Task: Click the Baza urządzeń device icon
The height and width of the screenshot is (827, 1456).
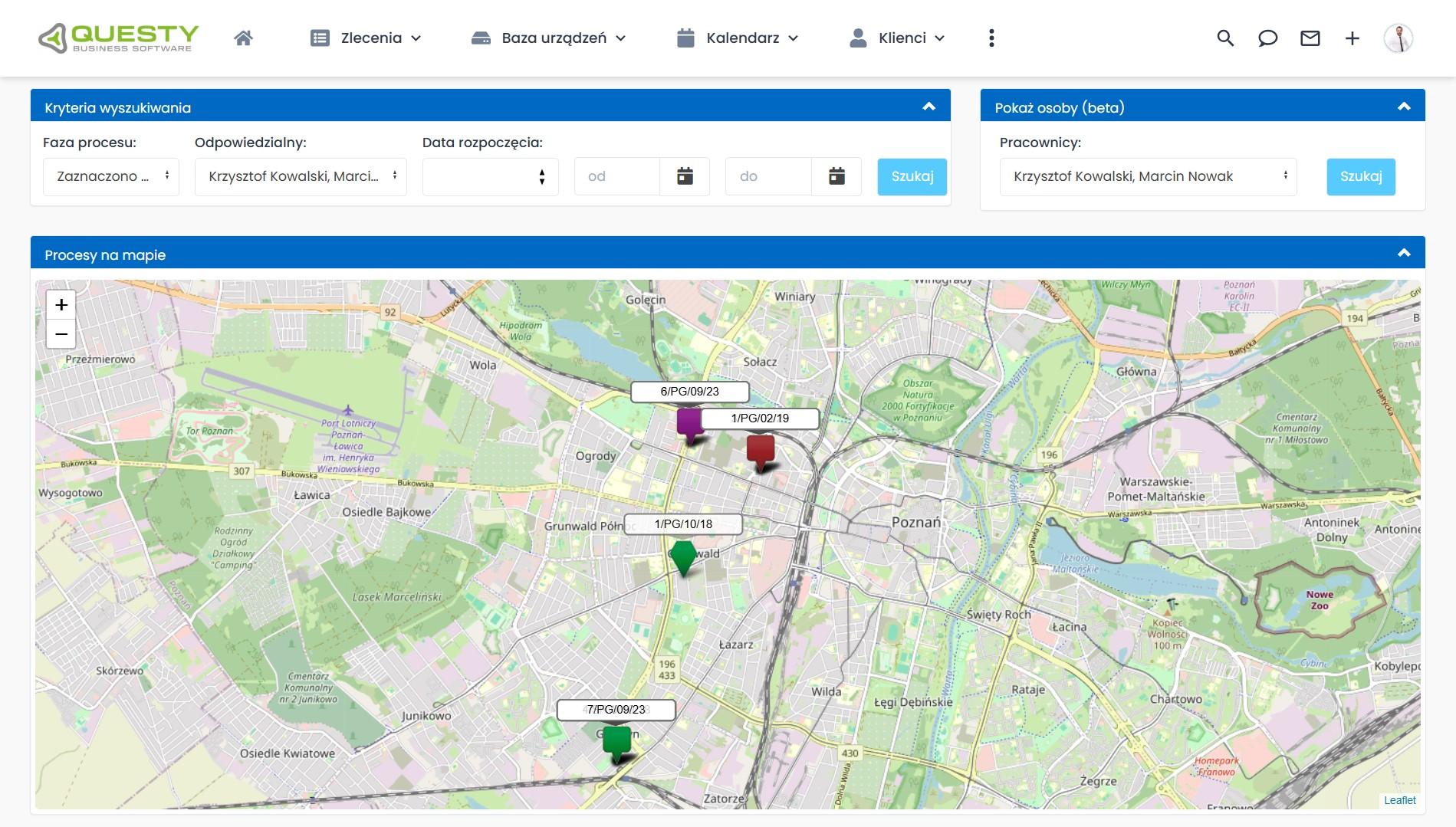Action: (481, 38)
